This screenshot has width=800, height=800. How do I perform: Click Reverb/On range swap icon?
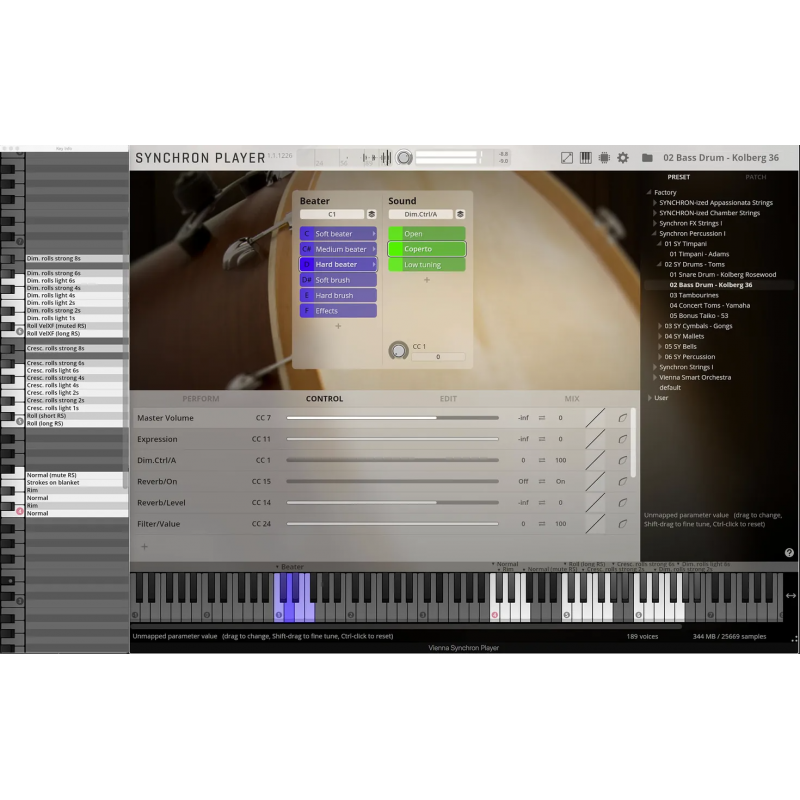click(542, 482)
